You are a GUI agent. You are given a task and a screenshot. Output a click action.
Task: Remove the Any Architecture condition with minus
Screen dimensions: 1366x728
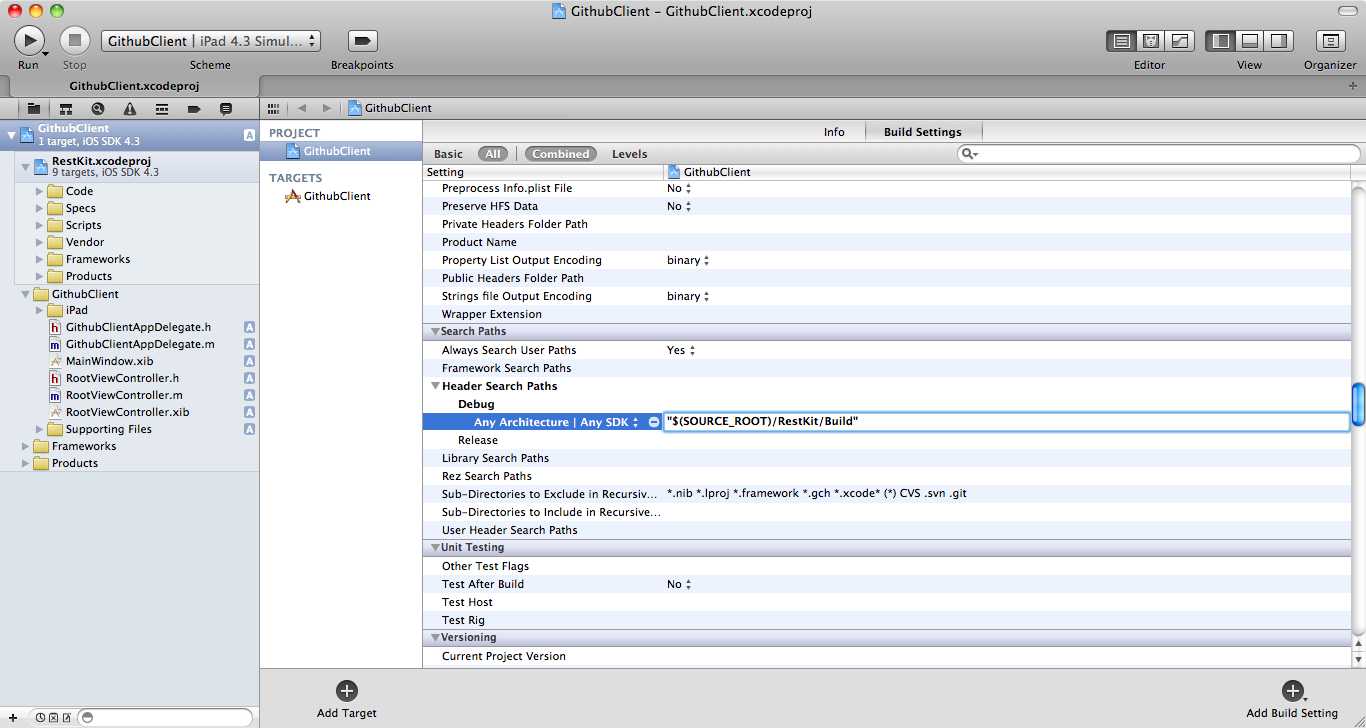(654, 422)
